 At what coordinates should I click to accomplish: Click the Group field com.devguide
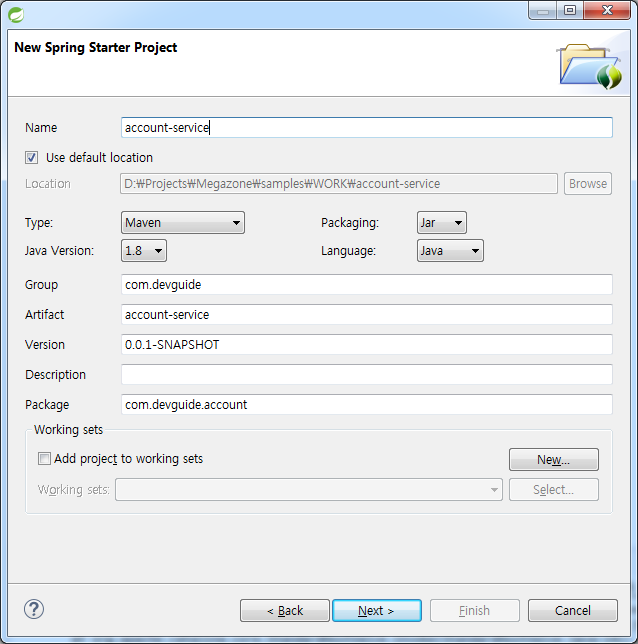tap(367, 285)
